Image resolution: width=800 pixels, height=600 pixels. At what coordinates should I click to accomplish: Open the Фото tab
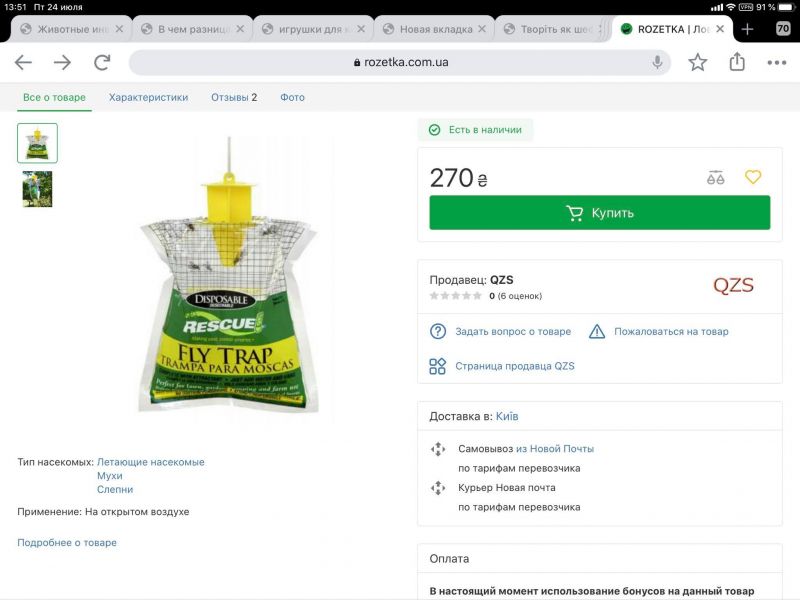(292, 97)
